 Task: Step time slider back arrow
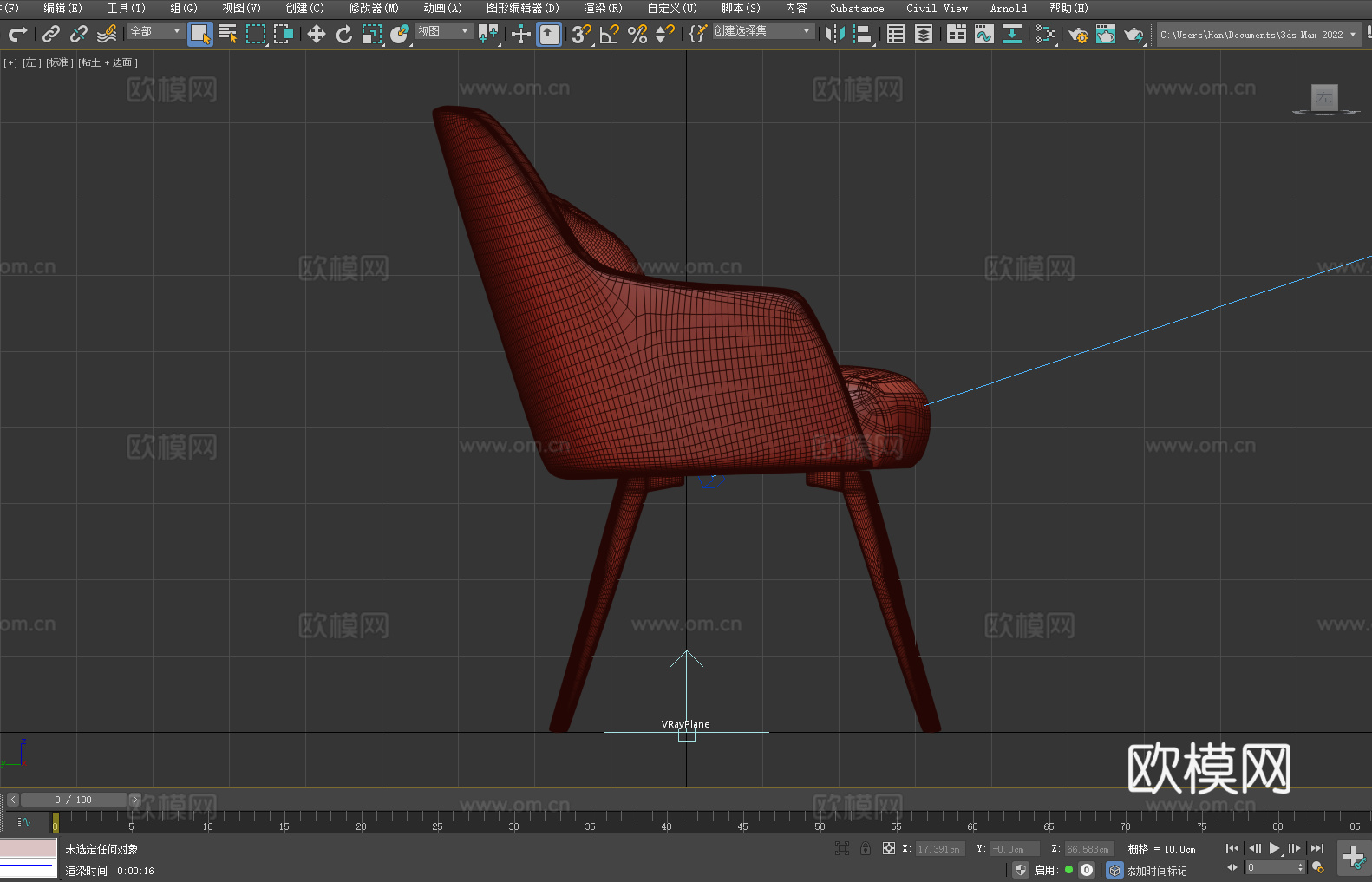(12, 800)
